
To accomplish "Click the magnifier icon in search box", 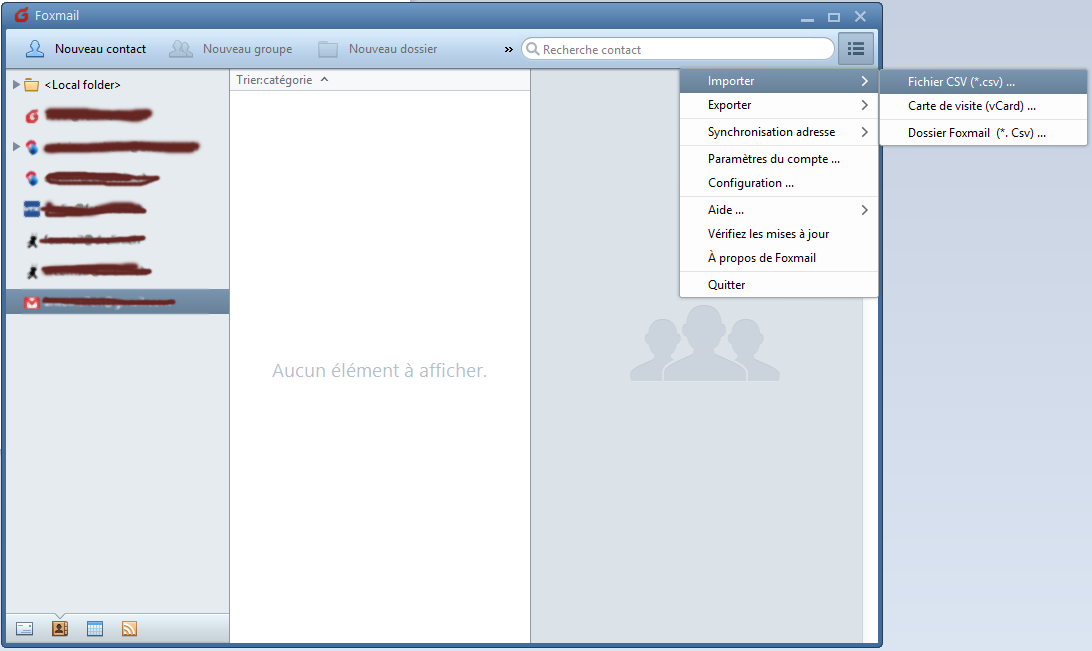I will tap(533, 49).
